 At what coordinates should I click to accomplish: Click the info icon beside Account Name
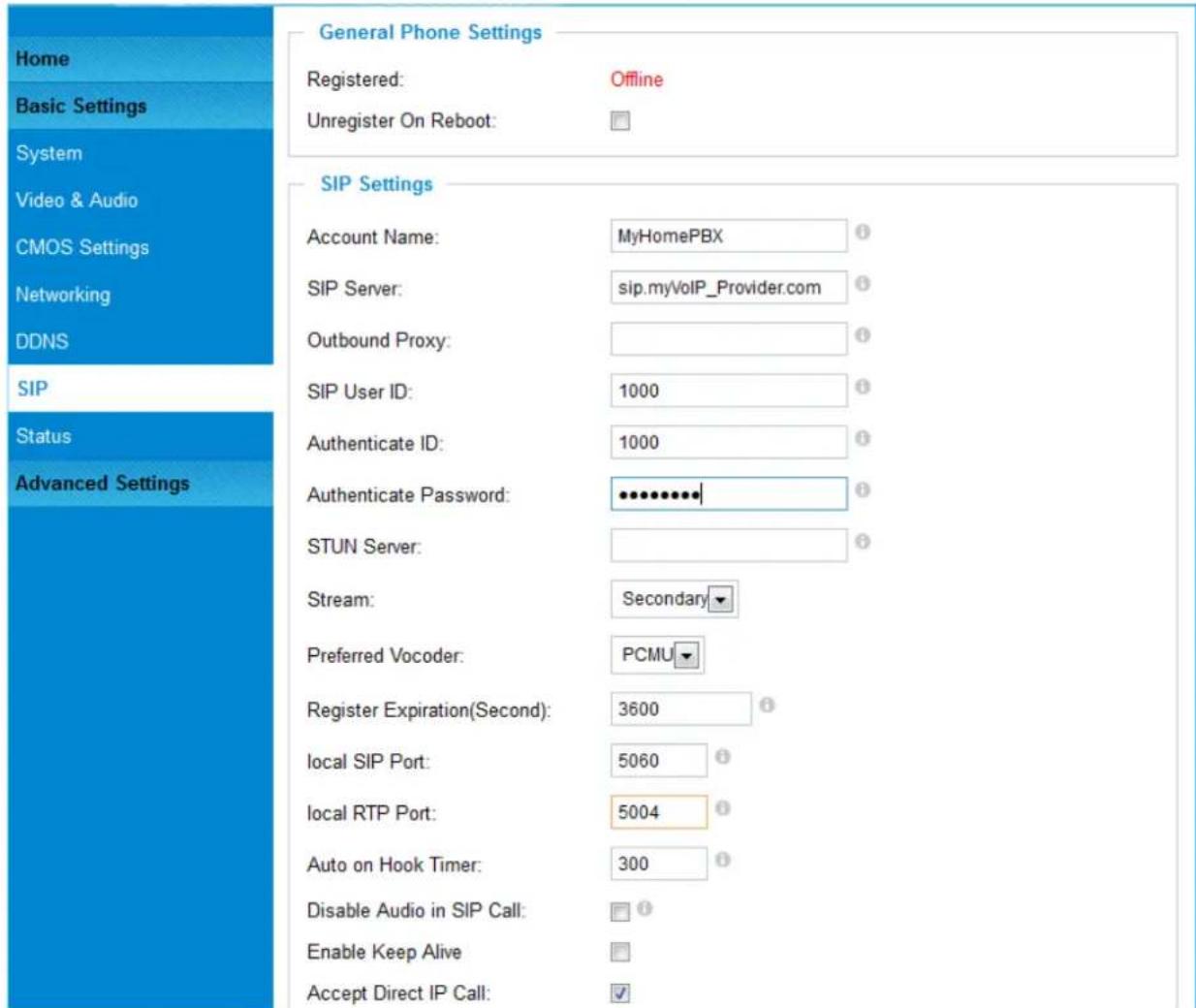click(x=863, y=233)
